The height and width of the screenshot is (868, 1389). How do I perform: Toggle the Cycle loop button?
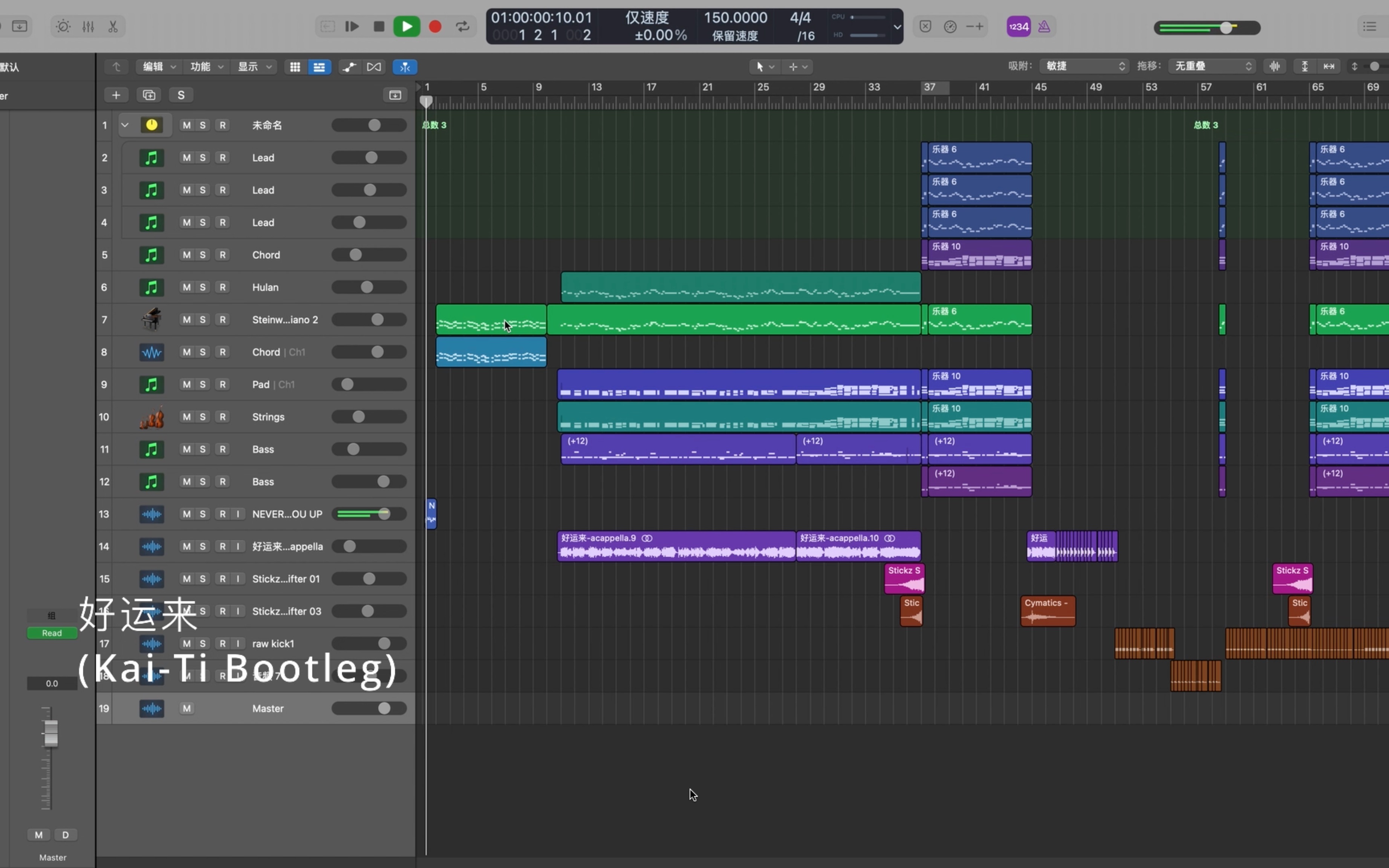(463, 26)
